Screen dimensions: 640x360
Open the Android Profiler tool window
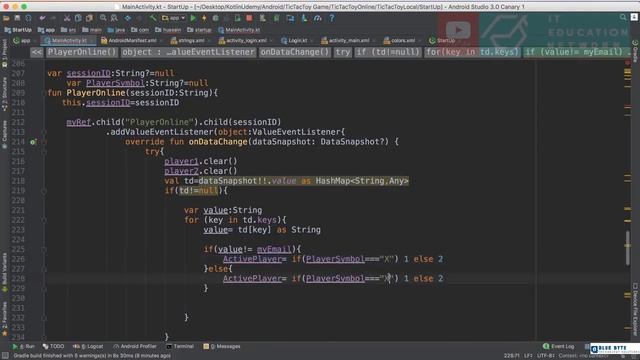pos(135,346)
